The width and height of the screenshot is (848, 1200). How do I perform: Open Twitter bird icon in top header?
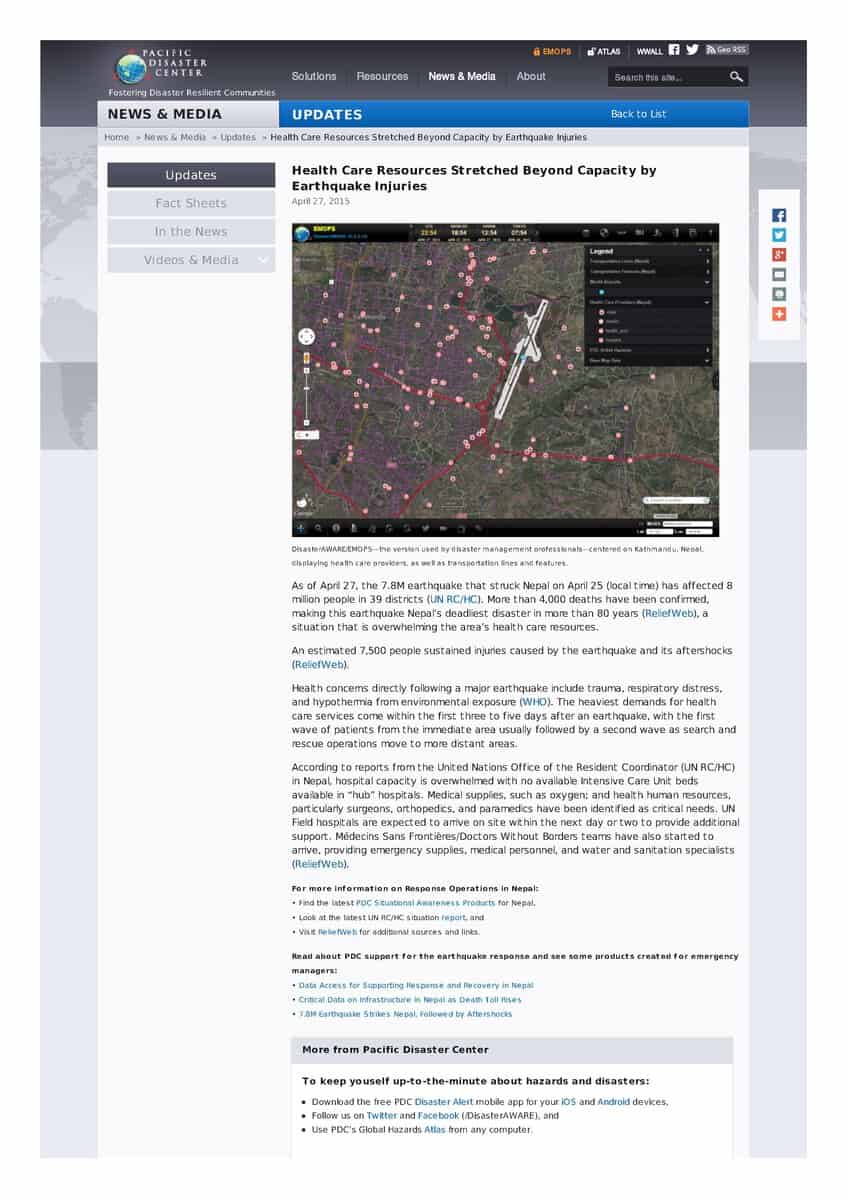tap(692, 50)
